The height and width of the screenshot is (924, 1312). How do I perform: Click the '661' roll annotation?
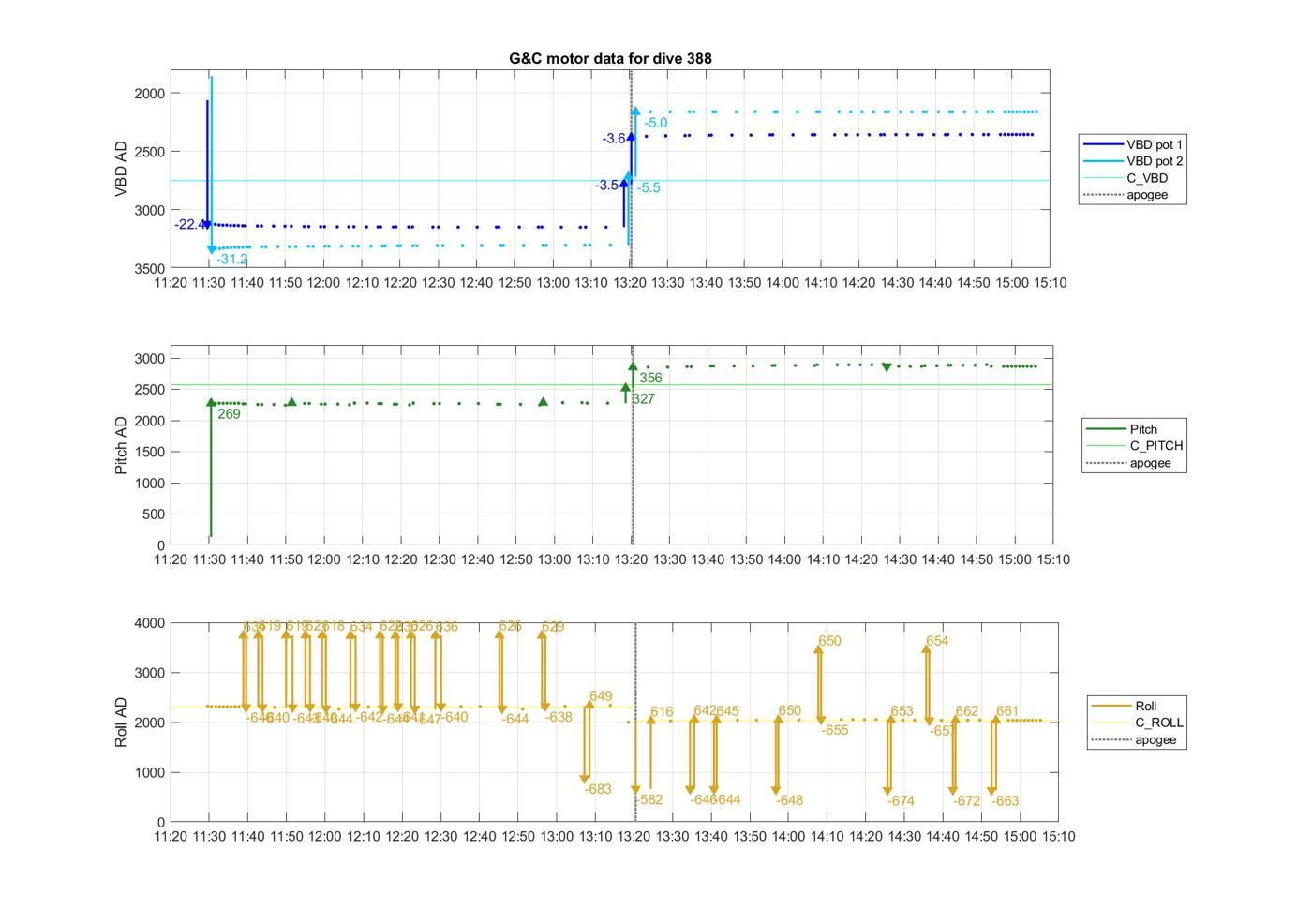pyautogui.click(x=1006, y=711)
